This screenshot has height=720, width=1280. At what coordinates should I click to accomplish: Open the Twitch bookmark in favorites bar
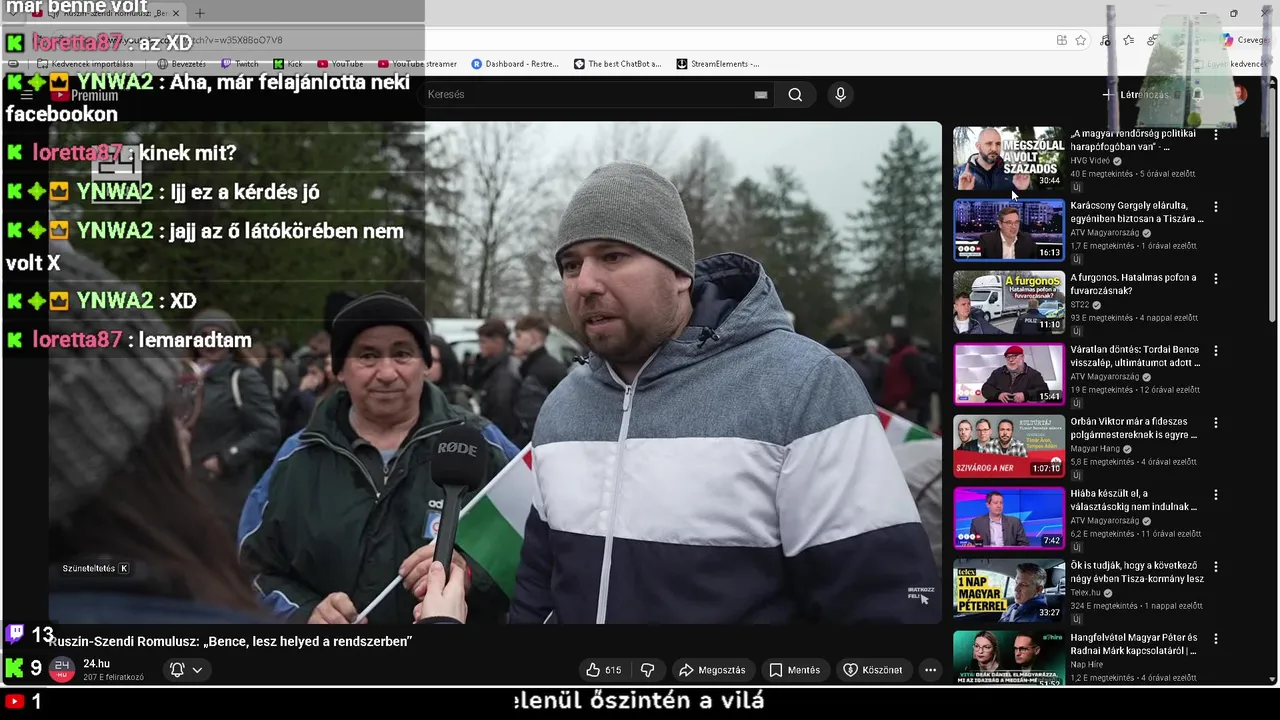(x=240, y=64)
